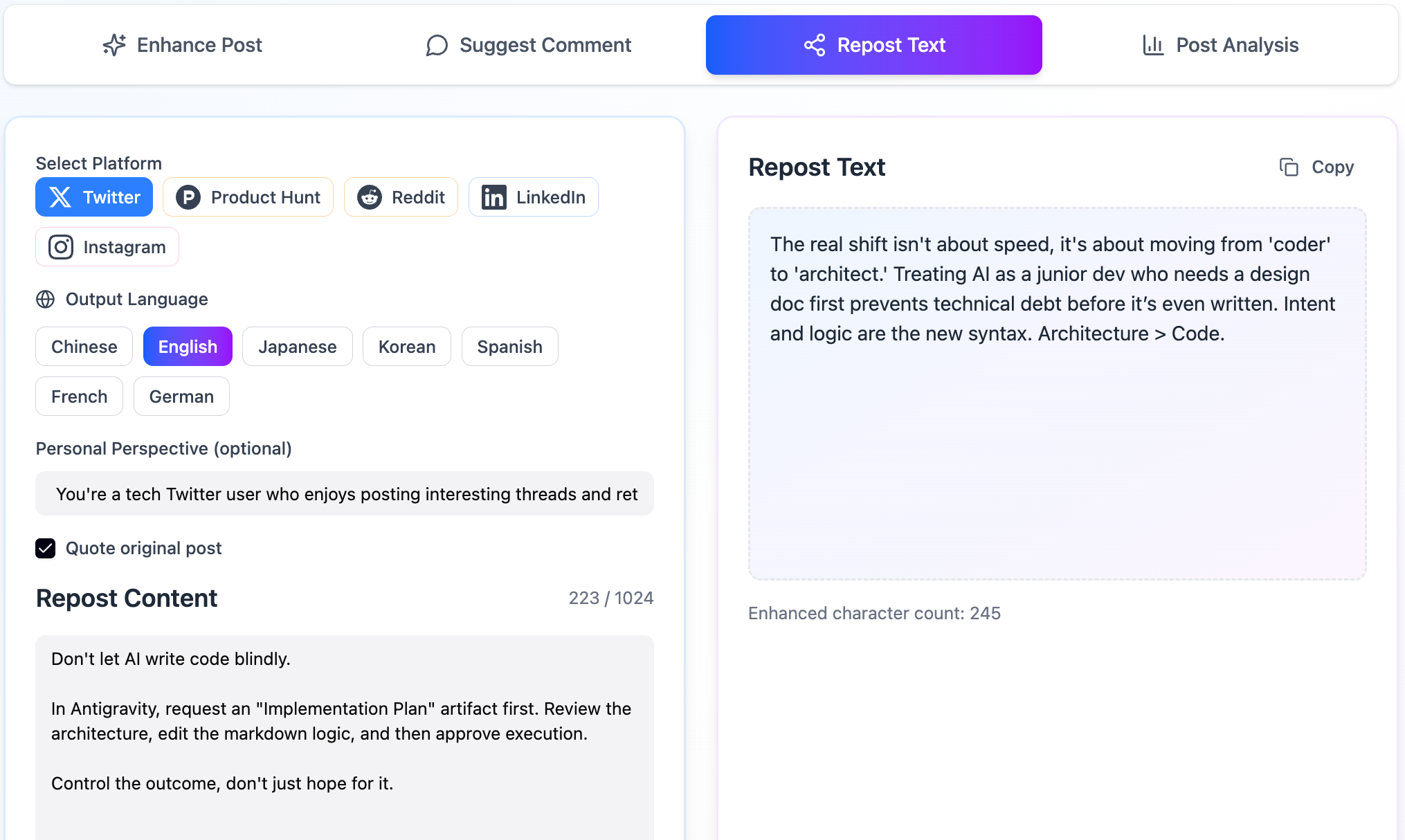The width and height of the screenshot is (1405, 840).
Task: Click the copy icon beside Repost Text
Action: click(x=1289, y=167)
